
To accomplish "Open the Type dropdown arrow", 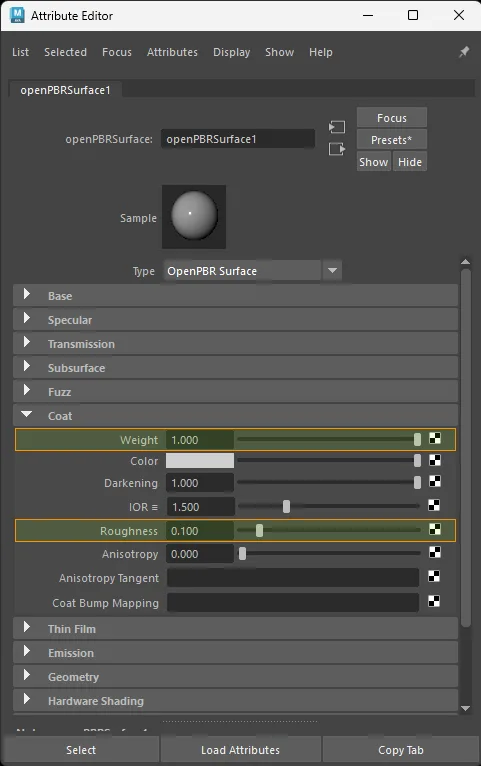I will [332, 270].
